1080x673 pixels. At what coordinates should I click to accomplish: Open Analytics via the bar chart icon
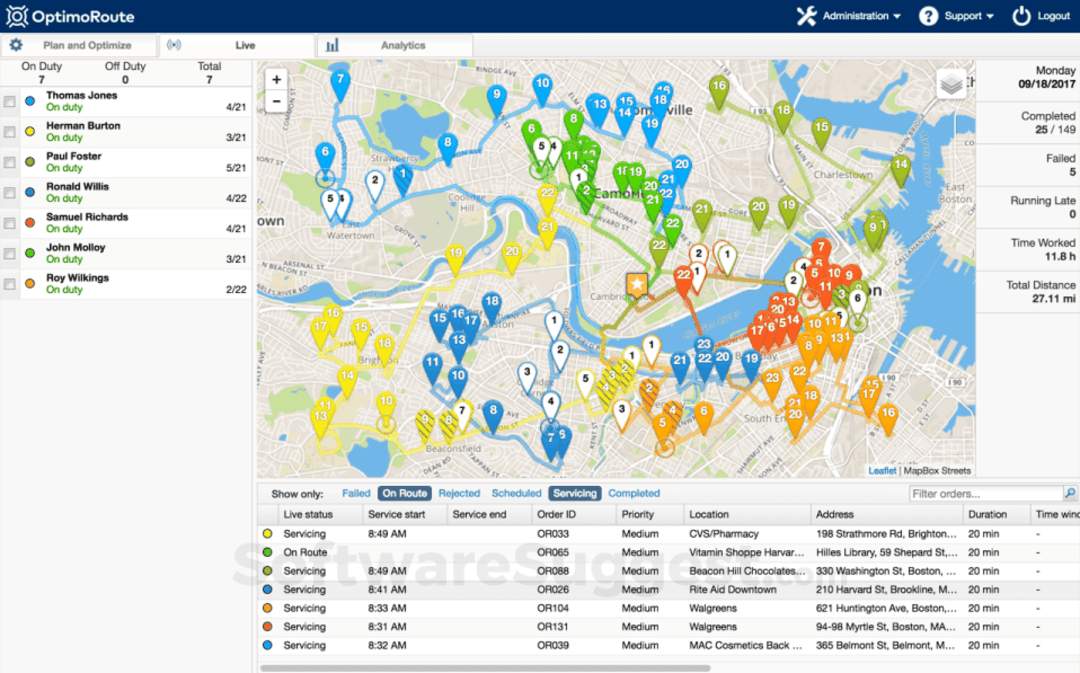(333, 45)
